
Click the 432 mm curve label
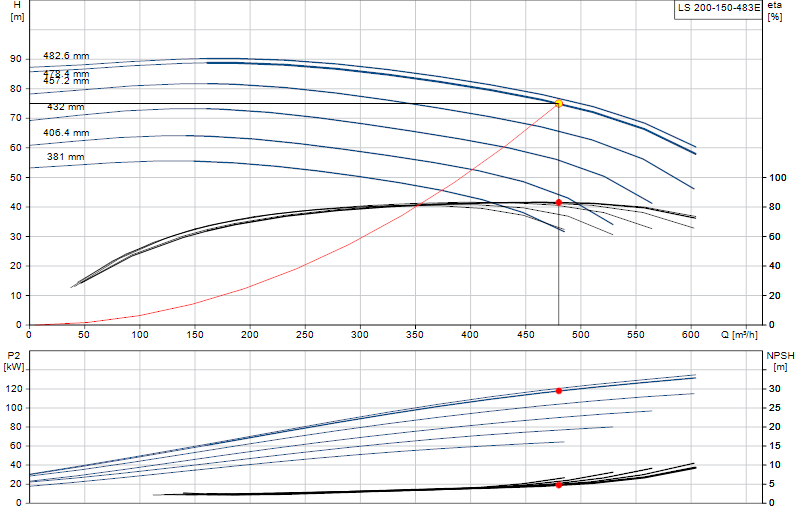pyautogui.click(x=65, y=107)
